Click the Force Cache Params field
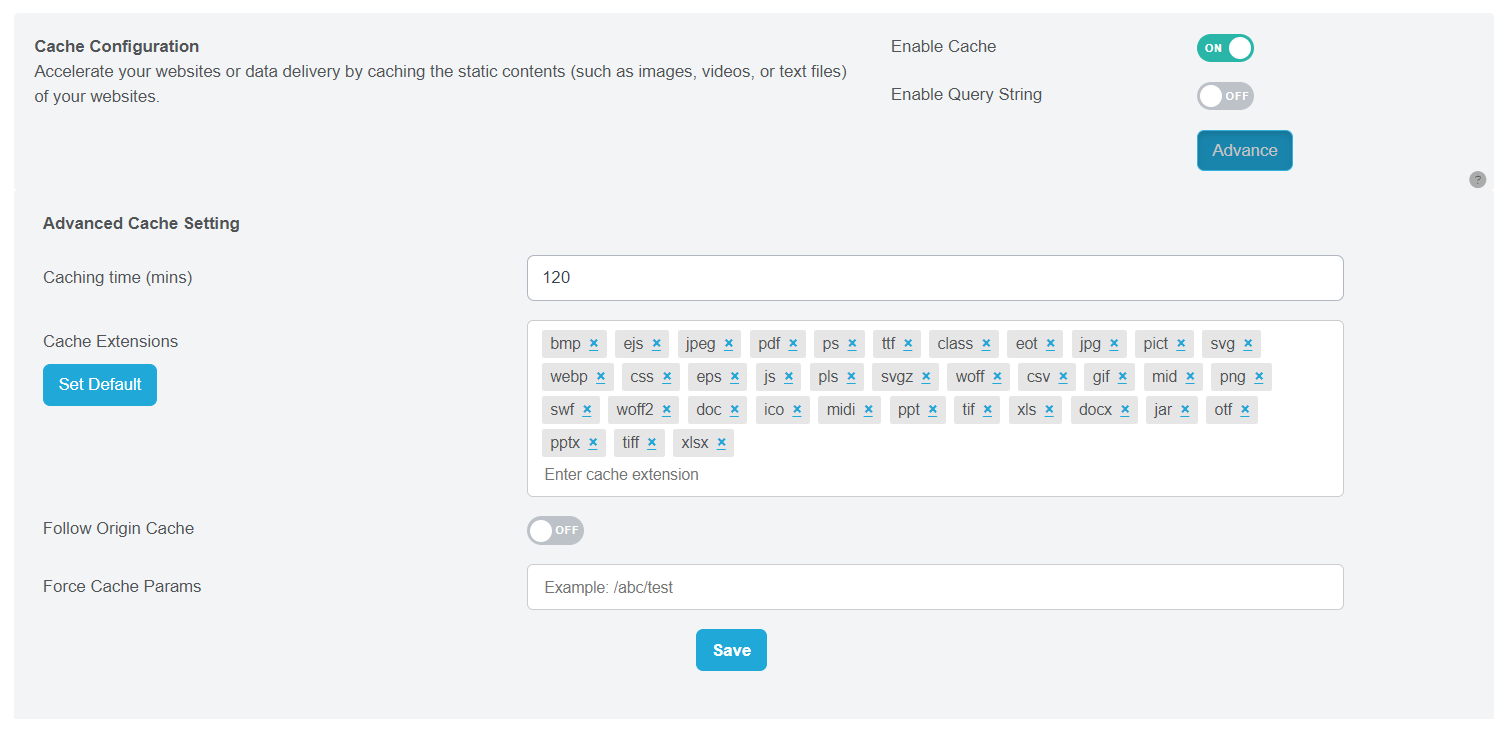The width and height of the screenshot is (1507, 735). pyautogui.click(x=934, y=588)
